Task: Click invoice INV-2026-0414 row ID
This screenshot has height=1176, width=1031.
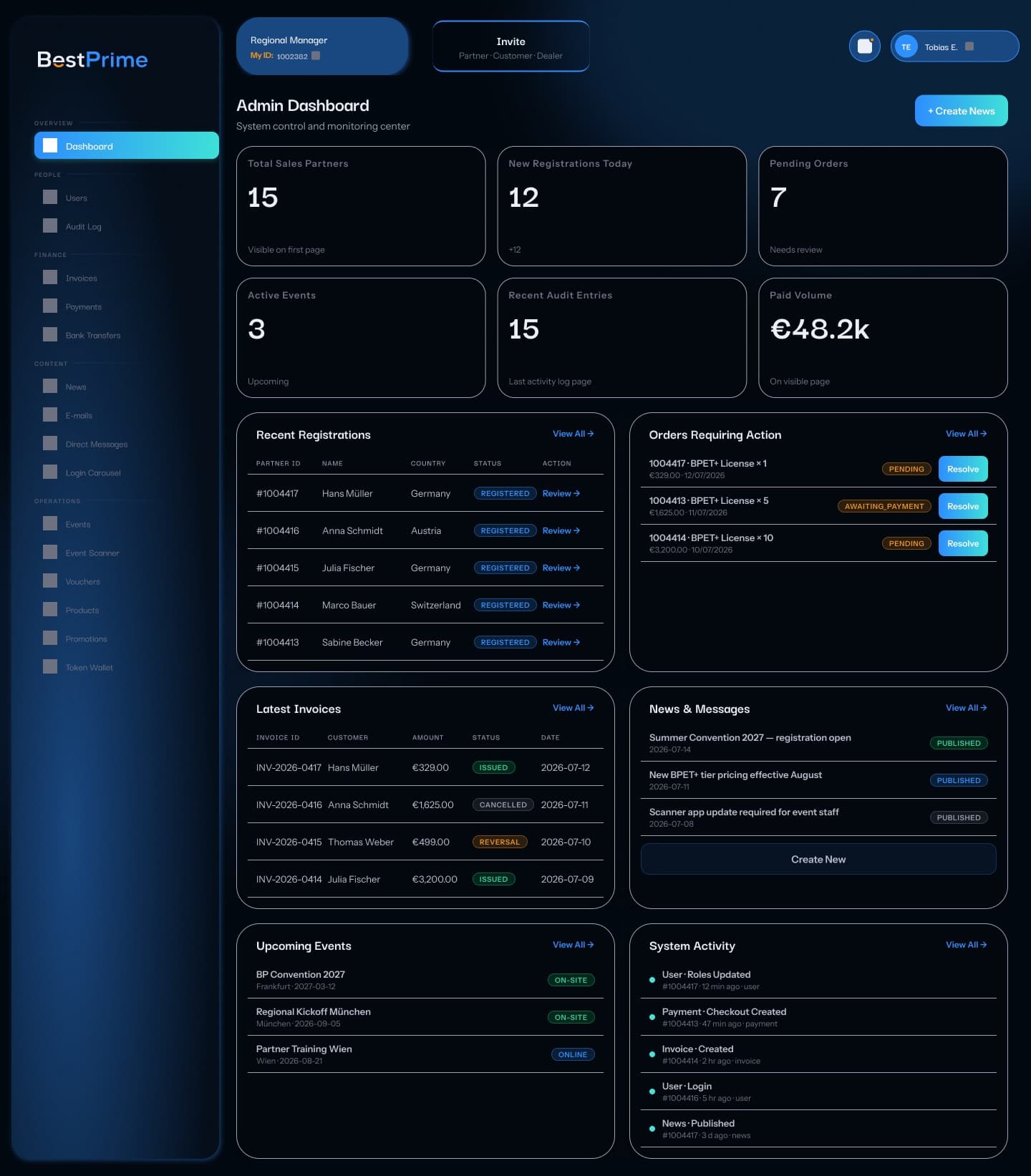Action: 289,879
